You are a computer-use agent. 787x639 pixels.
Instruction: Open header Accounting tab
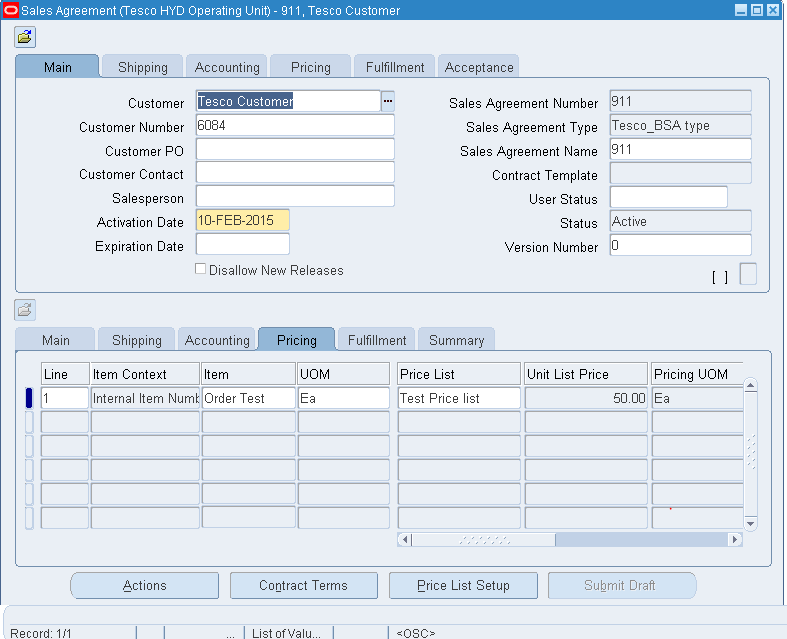227,67
